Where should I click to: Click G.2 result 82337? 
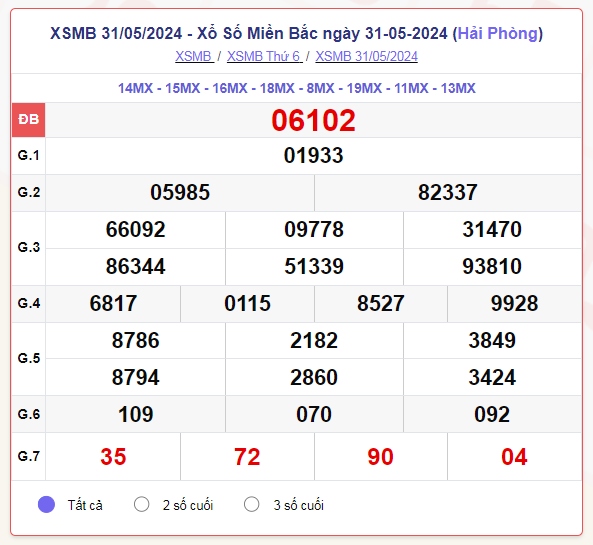click(447, 192)
